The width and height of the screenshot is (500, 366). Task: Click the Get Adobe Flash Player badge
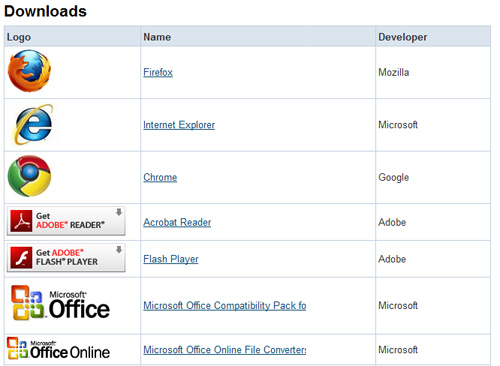66,258
